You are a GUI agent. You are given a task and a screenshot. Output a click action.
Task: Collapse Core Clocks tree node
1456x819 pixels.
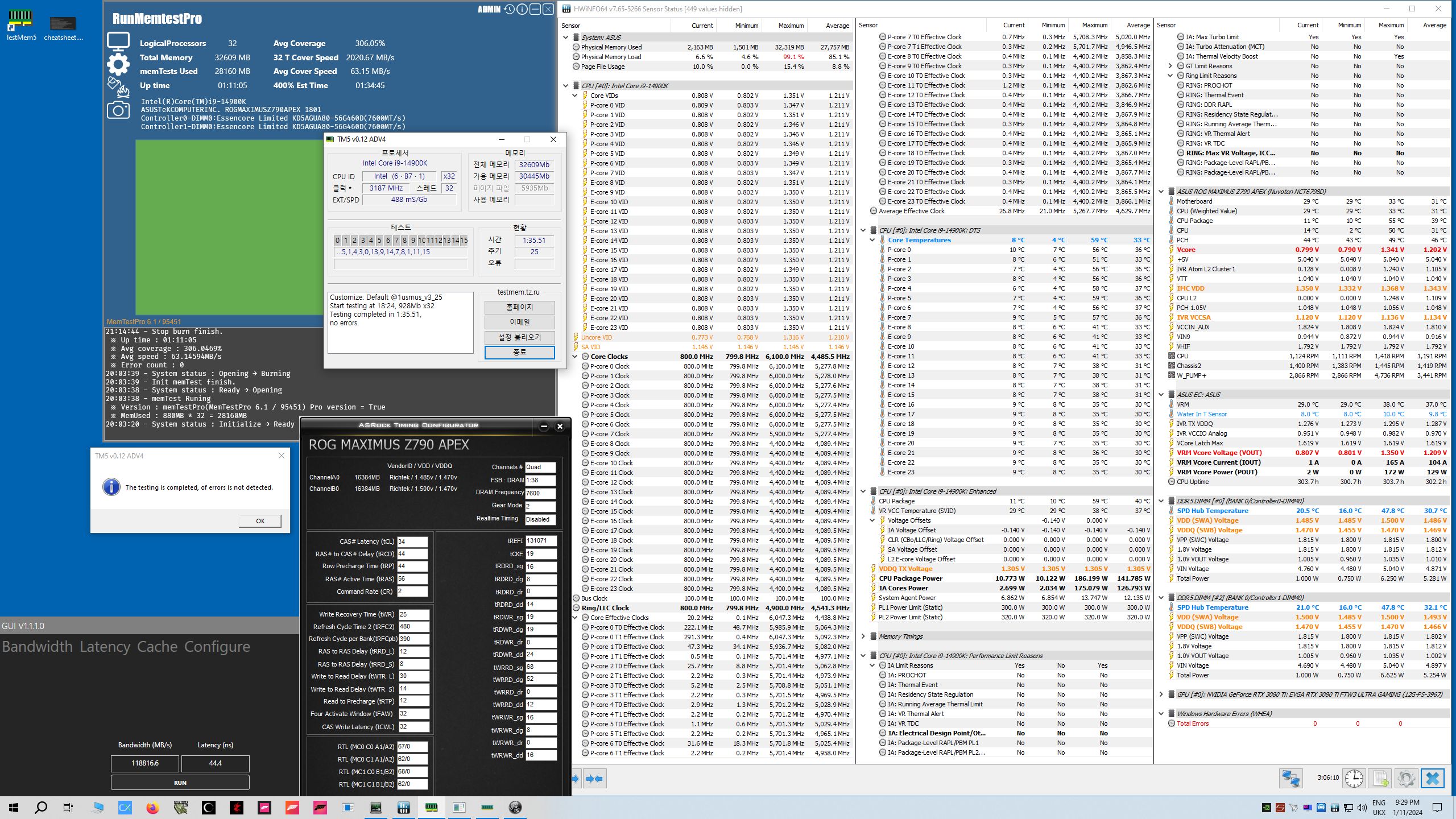pos(575,357)
